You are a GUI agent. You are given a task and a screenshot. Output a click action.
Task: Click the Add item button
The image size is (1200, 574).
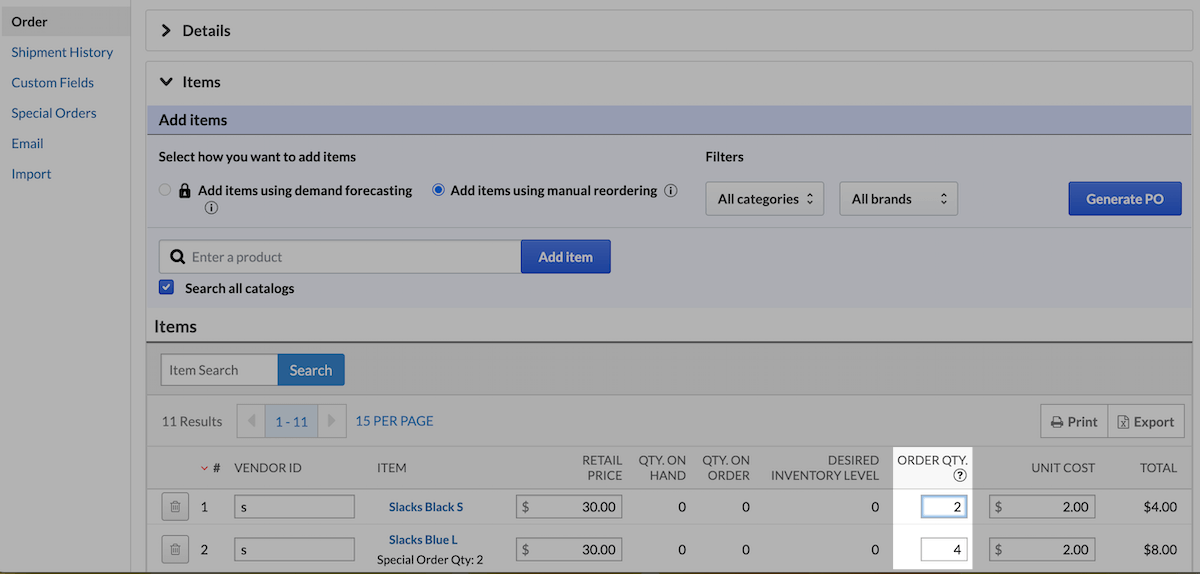coord(565,257)
